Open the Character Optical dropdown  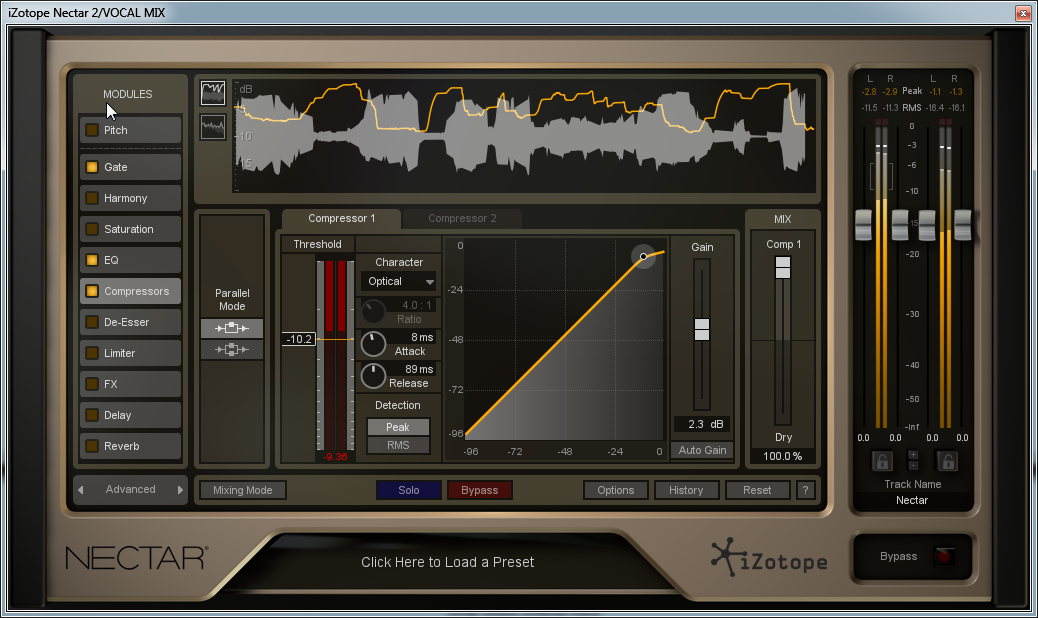click(398, 281)
